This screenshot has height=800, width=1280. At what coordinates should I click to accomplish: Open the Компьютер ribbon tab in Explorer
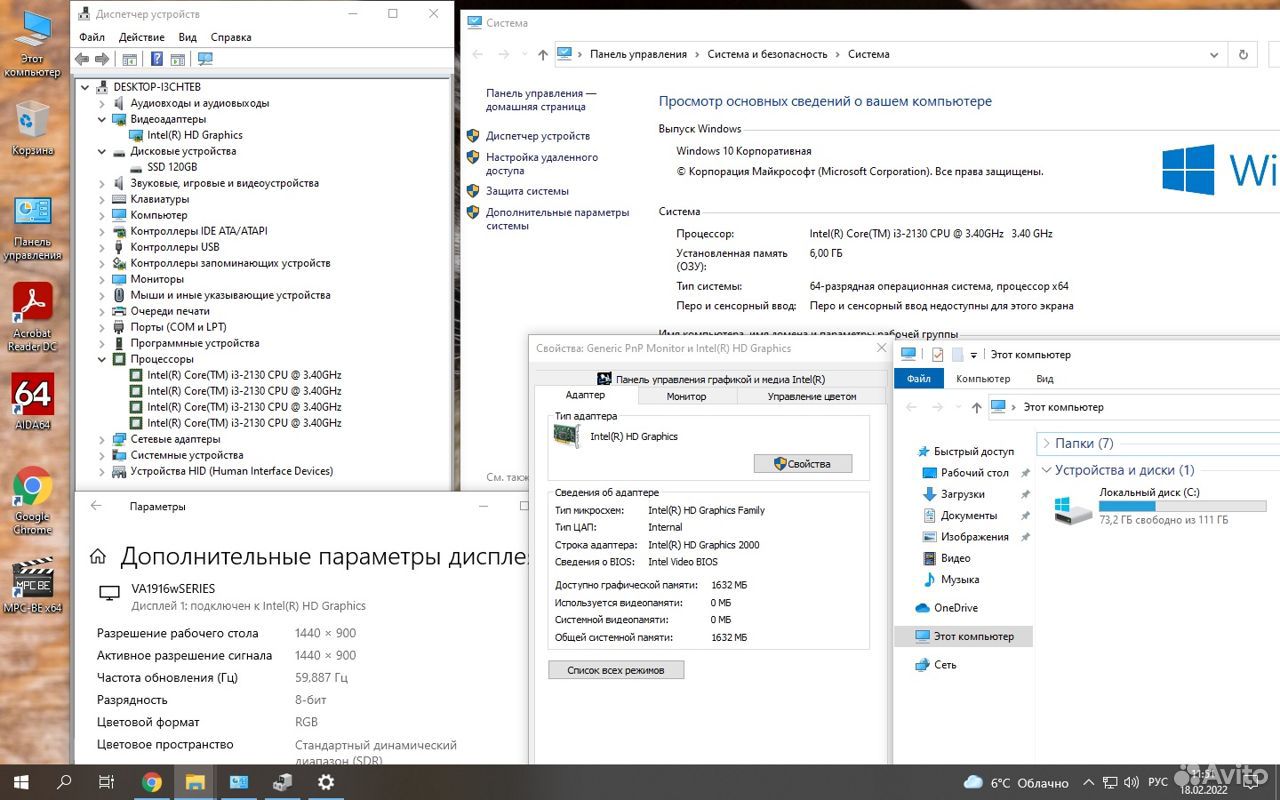click(983, 379)
